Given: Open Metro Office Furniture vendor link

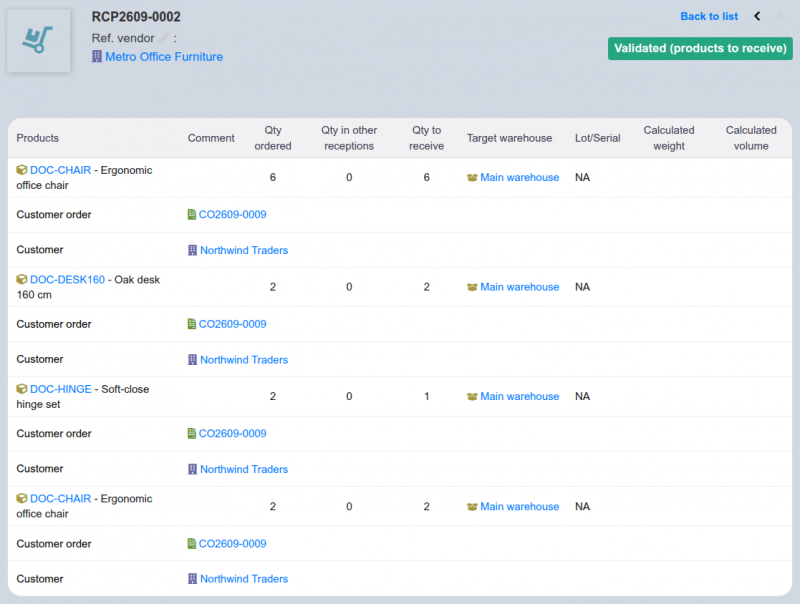Looking at the screenshot, I should click(164, 57).
